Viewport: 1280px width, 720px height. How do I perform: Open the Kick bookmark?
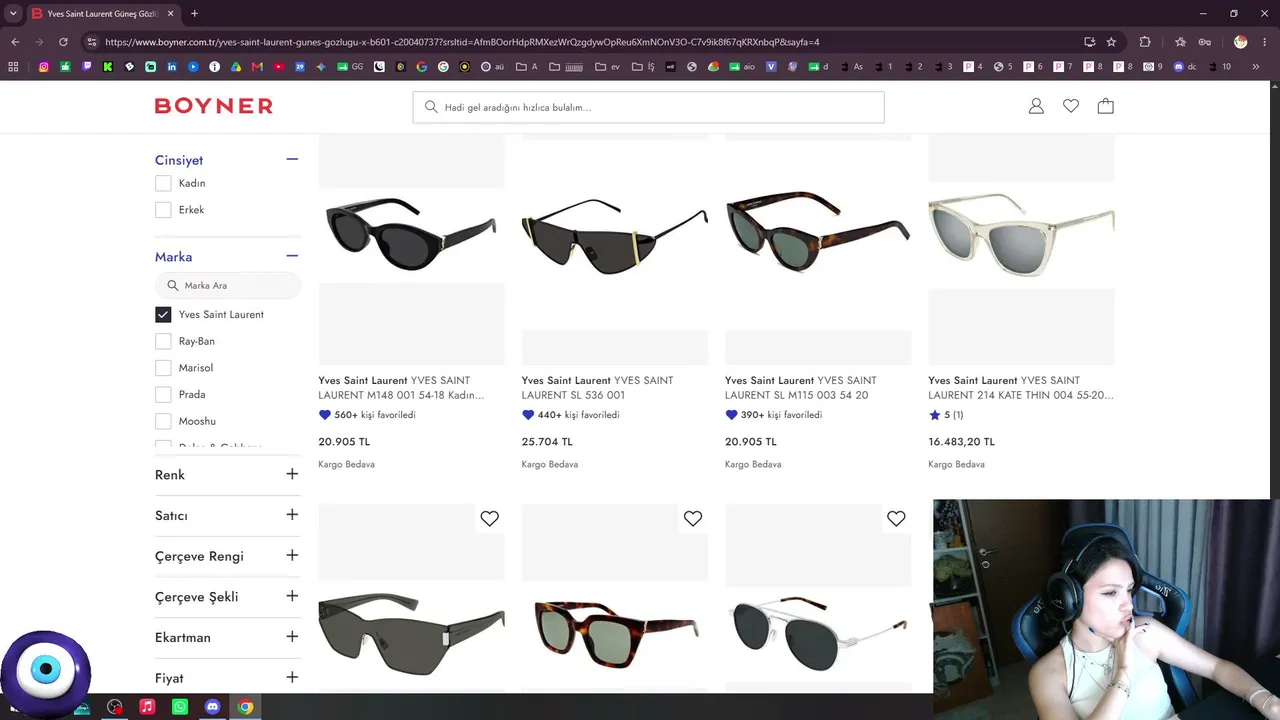[x=108, y=67]
